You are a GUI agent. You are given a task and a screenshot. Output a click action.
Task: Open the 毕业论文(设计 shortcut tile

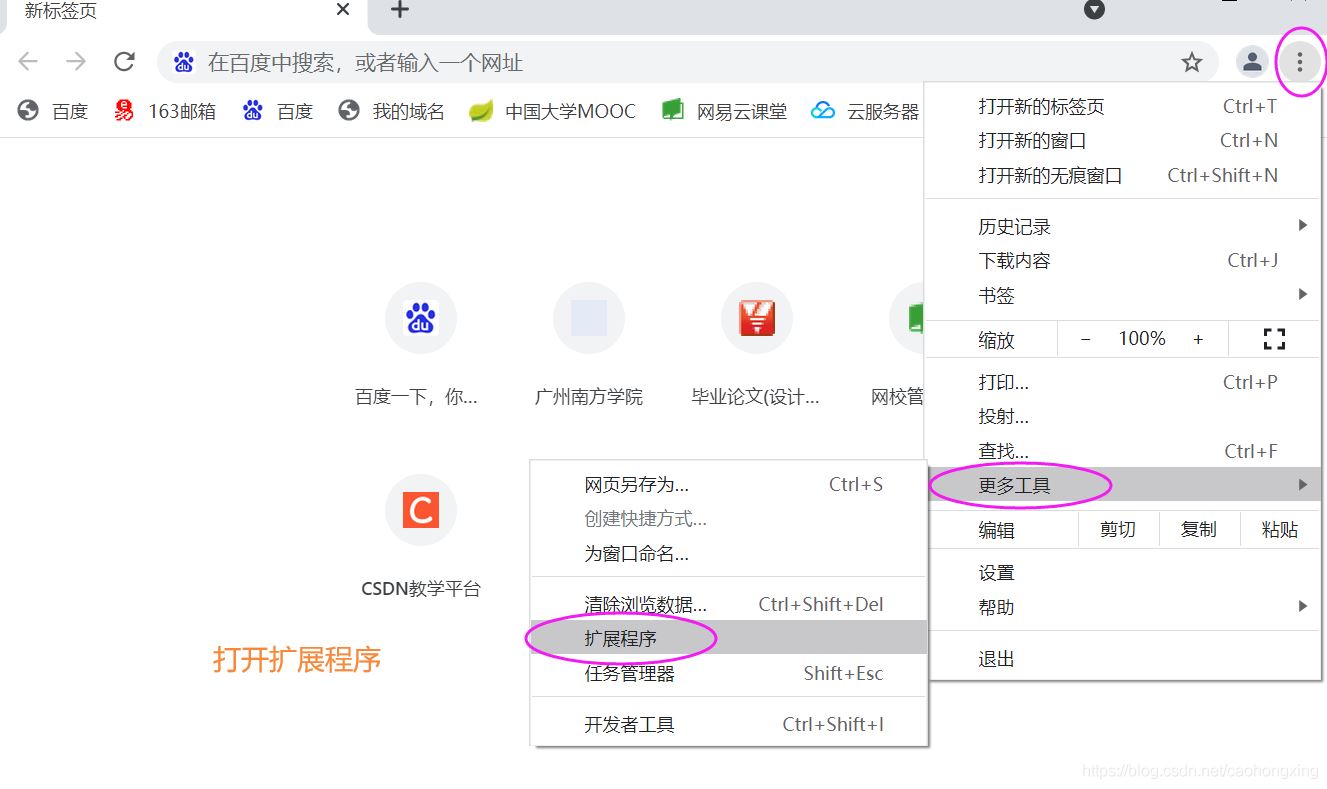pyautogui.click(x=756, y=345)
